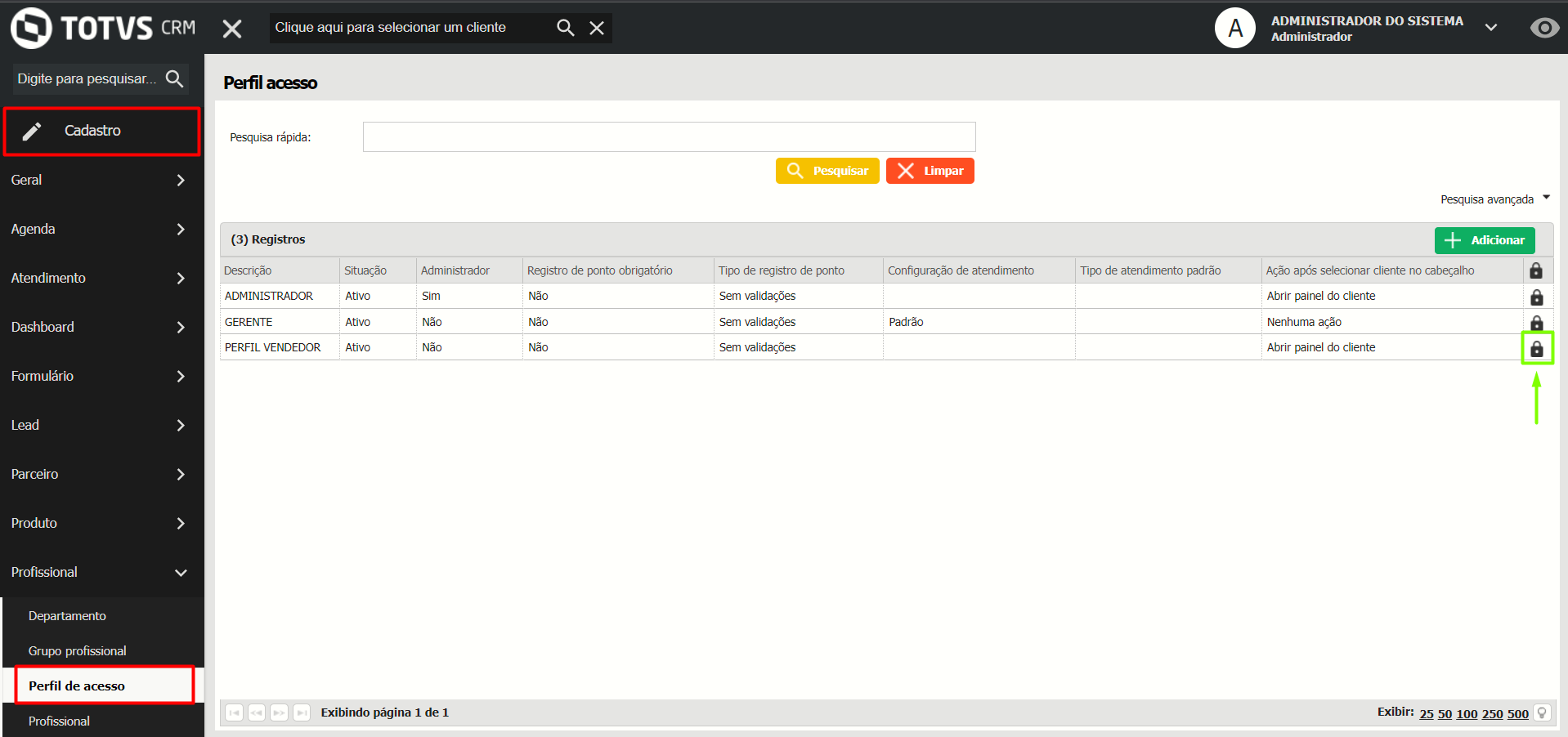Click the Limpar button
The width and height of the screenshot is (1568, 737).
click(930, 171)
